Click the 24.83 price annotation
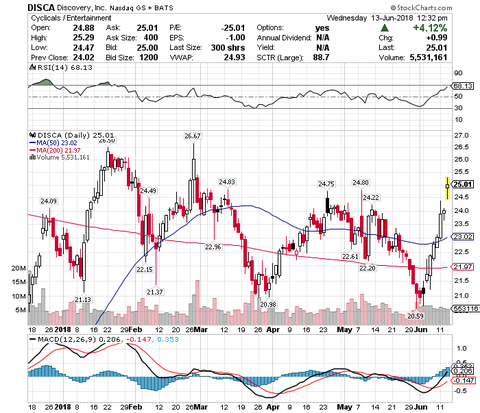The height and width of the screenshot is (413, 480). (227, 182)
